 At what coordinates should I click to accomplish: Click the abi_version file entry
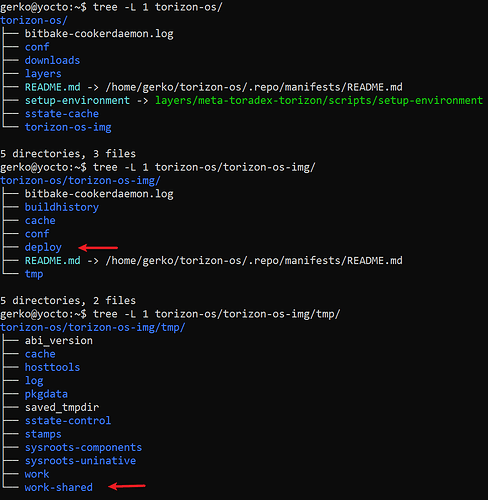click(x=59, y=341)
